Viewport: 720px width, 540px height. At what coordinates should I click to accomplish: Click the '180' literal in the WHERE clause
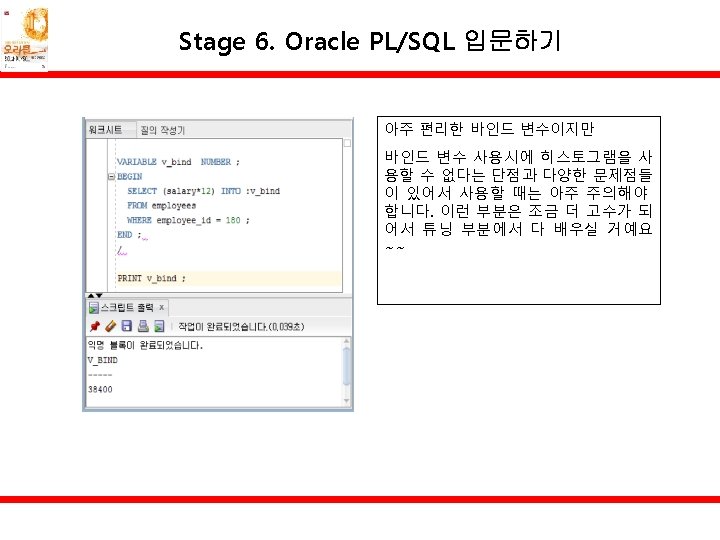(x=233, y=220)
